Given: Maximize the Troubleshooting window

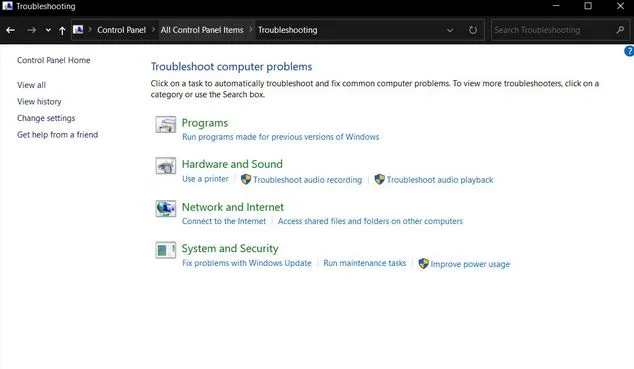Looking at the screenshot, I should pos(588,6).
